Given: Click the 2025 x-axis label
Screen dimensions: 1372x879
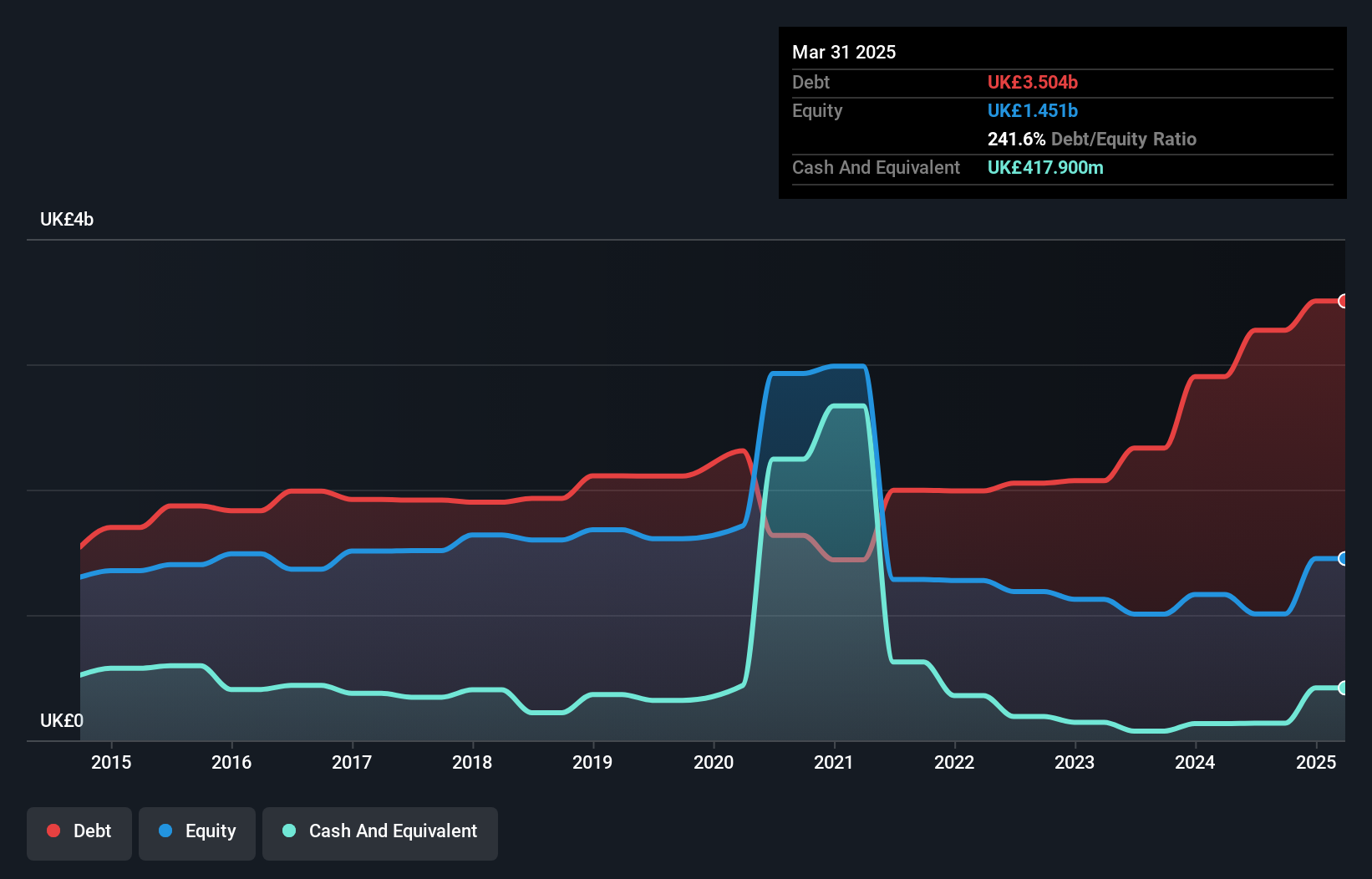Looking at the screenshot, I should pos(1316,762).
